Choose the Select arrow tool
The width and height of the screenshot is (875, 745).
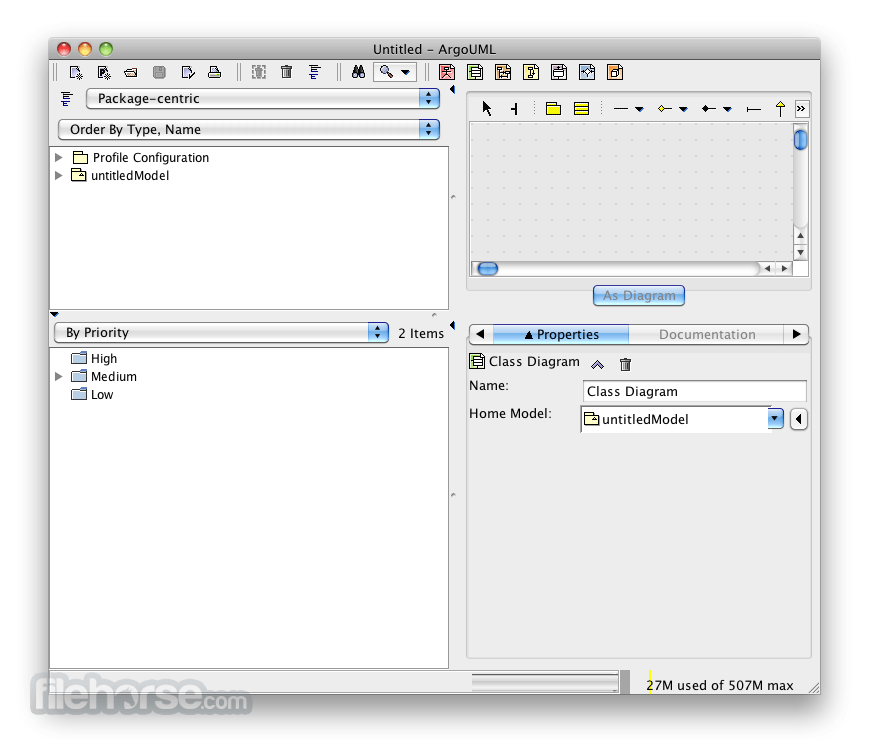[487, 108]
